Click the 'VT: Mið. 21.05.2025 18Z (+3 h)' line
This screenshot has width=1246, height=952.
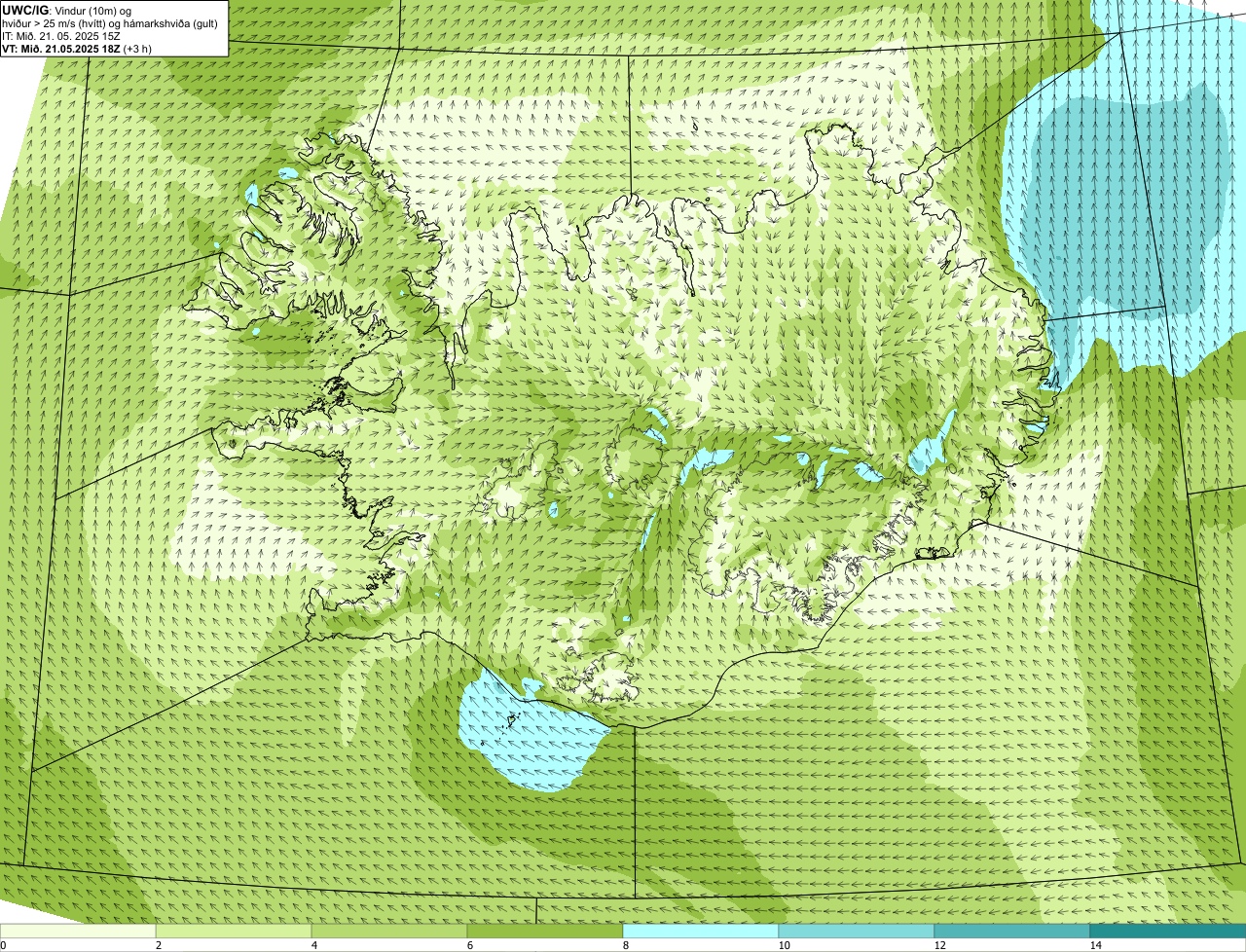(x=77, y=48)
